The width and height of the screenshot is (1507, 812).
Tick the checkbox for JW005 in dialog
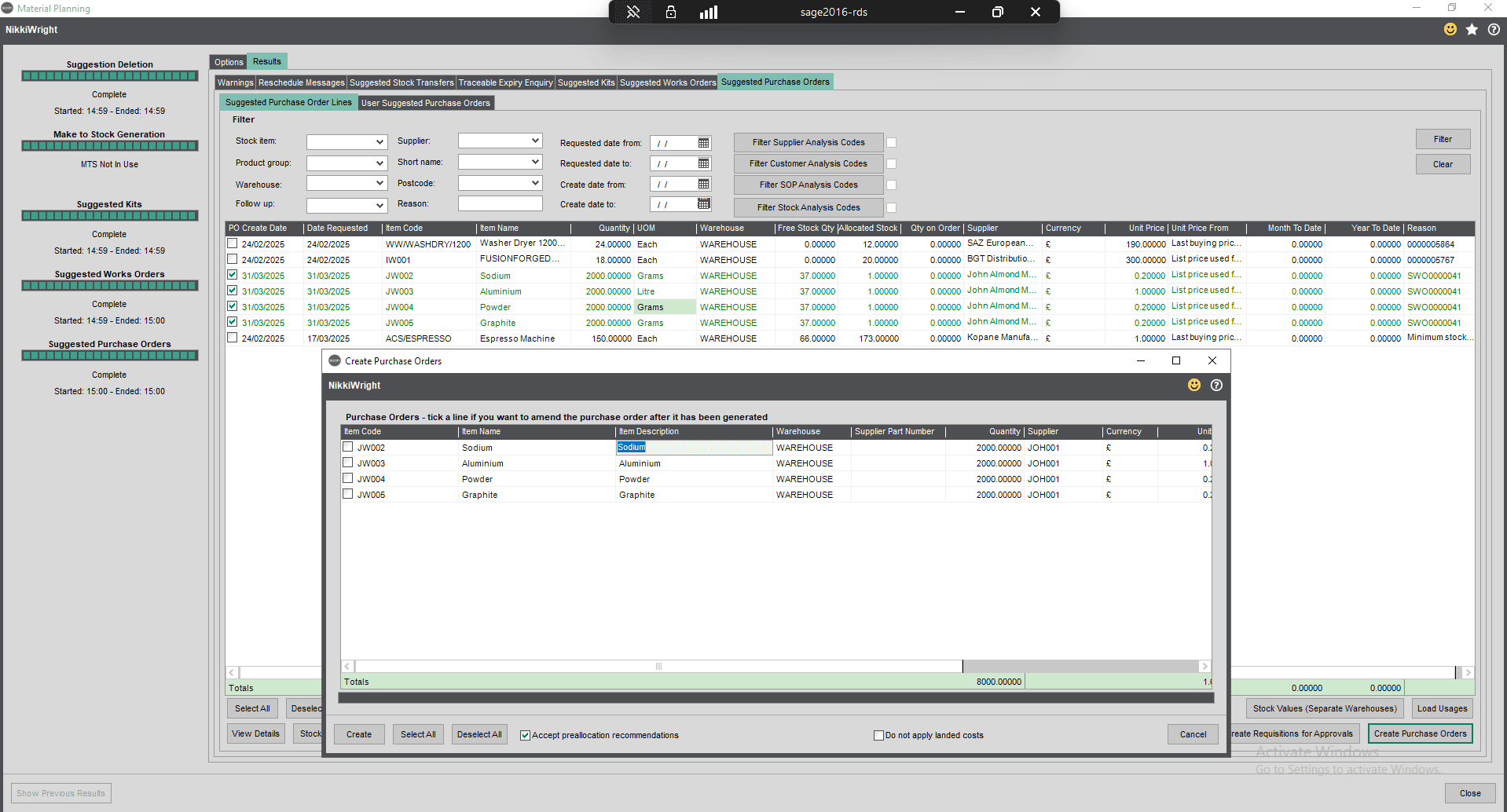click(347, 494)
